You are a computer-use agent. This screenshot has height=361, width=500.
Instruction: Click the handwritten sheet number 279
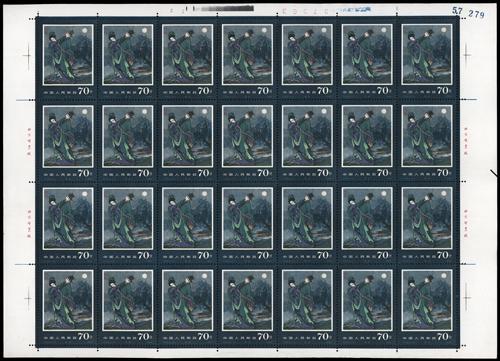tap(476, 14)
